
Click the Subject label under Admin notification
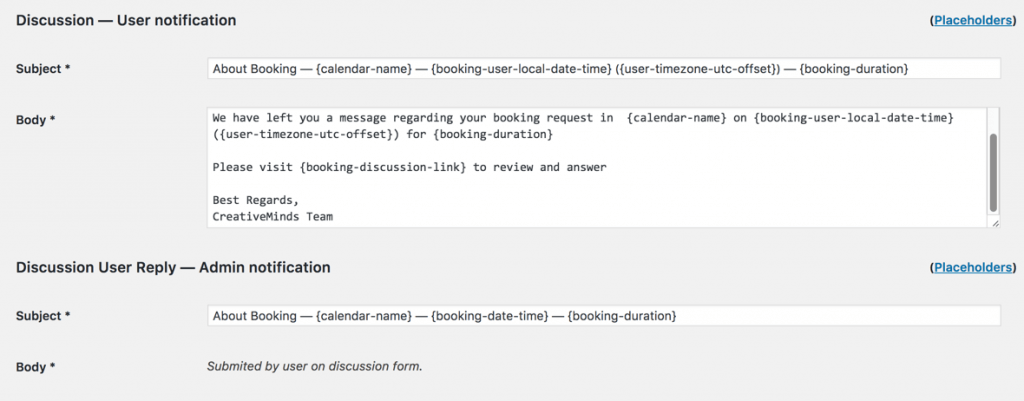coord(43,316)
